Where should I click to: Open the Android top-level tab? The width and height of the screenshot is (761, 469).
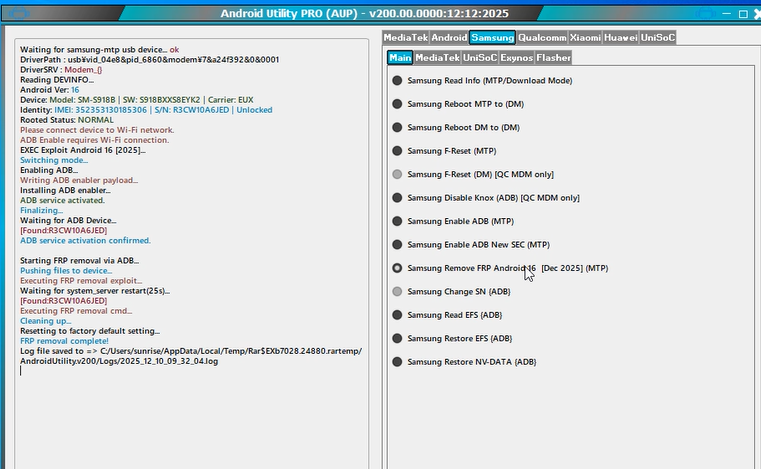point(449,37)
